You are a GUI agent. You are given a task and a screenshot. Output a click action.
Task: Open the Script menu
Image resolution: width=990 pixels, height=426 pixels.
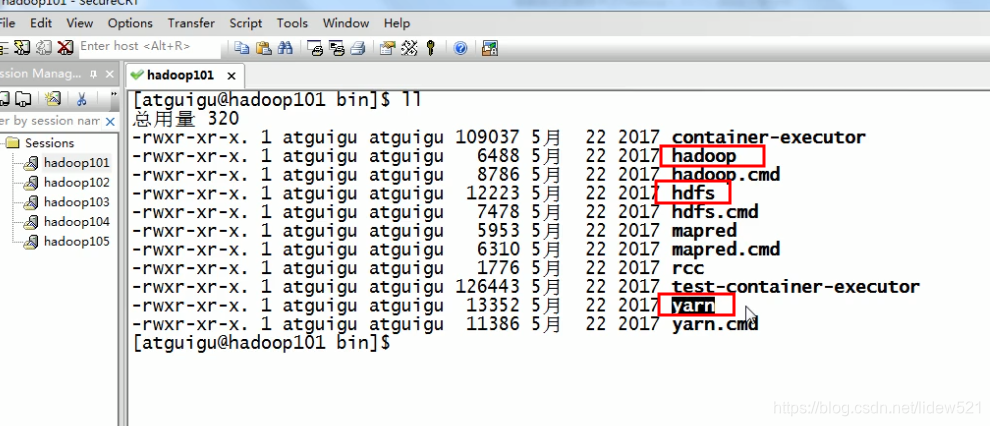click(246, 23)
